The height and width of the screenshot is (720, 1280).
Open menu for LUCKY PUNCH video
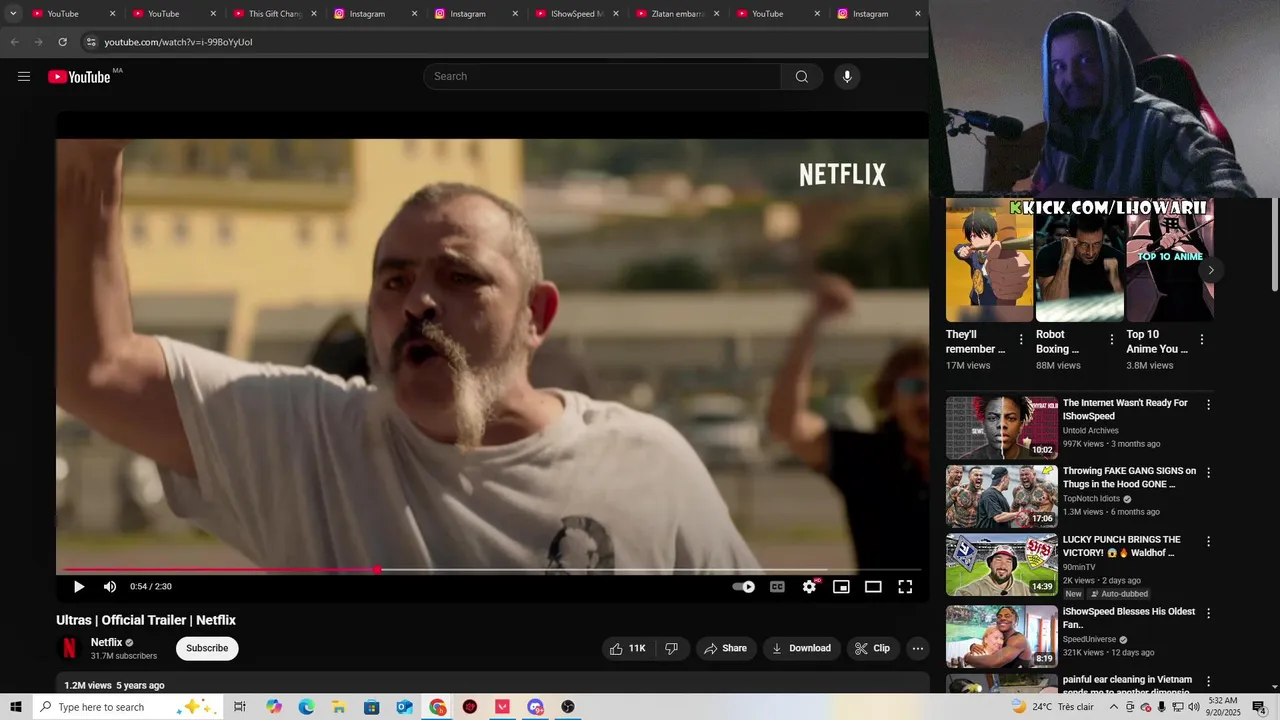[x=1208, y=542]
